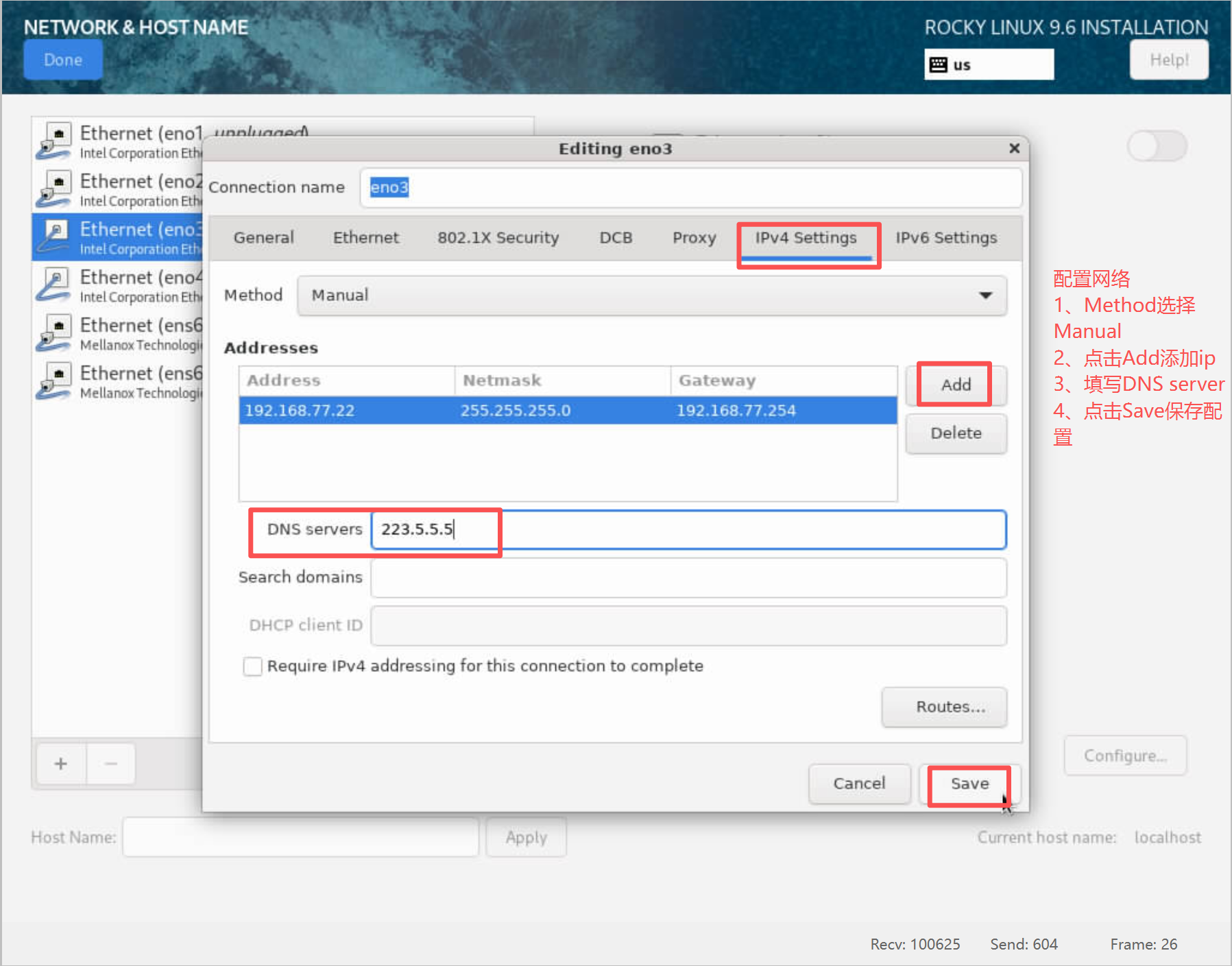Screen dimensions: 1232x966
Task: Click into the Search domains field
Action: 688,577
